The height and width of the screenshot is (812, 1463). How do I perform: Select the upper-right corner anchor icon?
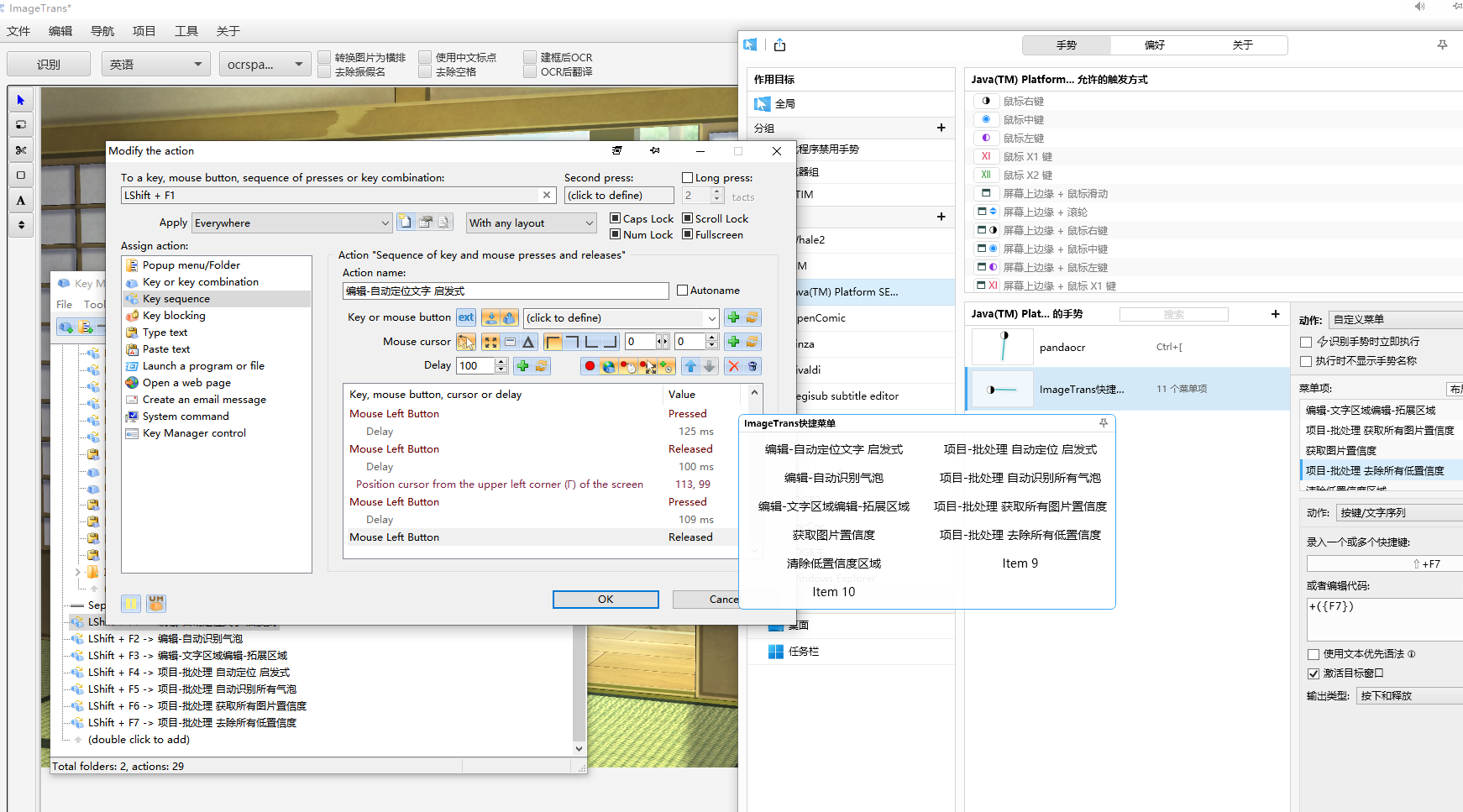pyautogui.click(x=572, y=342)
